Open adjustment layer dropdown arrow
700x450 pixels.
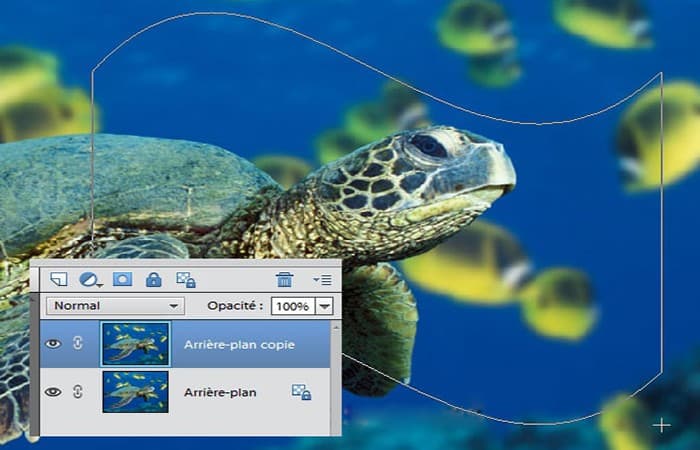click(x=100, y=284)
